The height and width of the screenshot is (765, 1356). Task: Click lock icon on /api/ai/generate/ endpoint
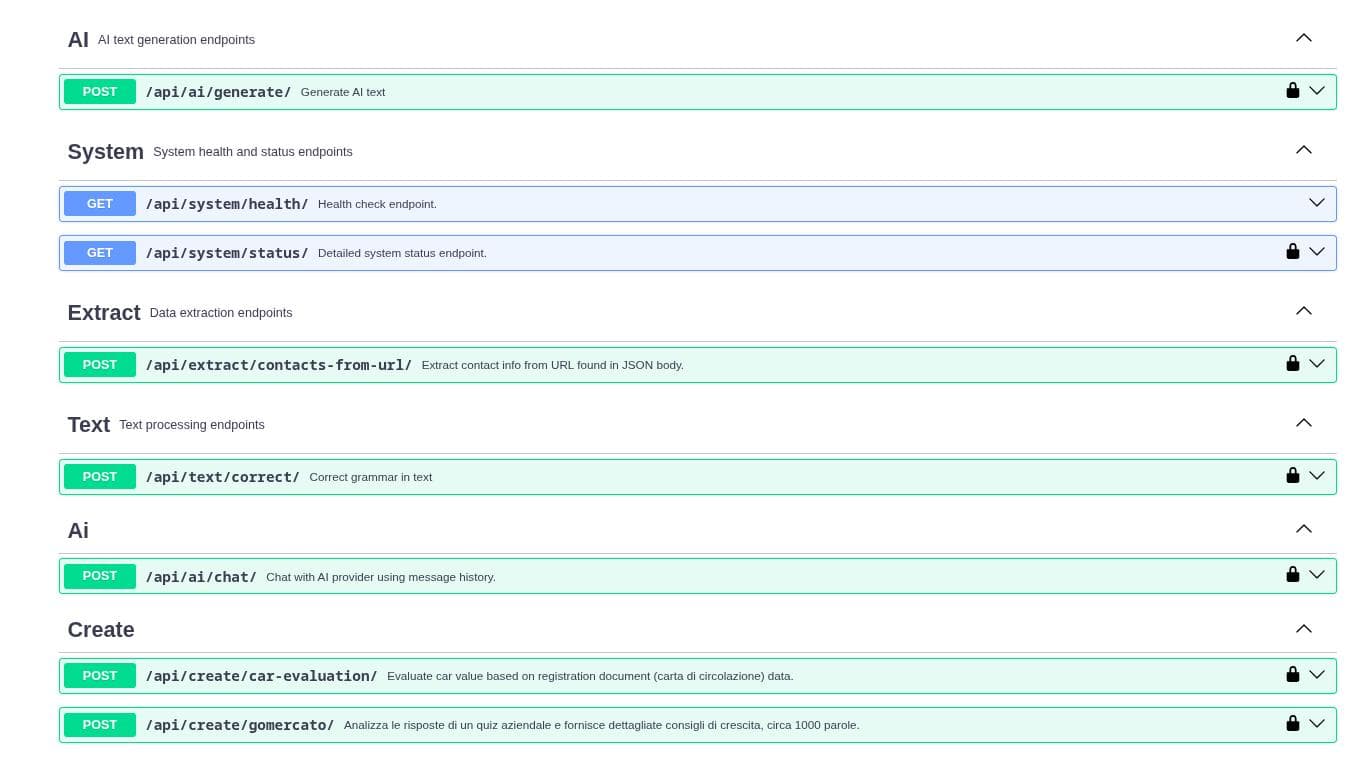pyautogui.click(x=1292, y=91)
